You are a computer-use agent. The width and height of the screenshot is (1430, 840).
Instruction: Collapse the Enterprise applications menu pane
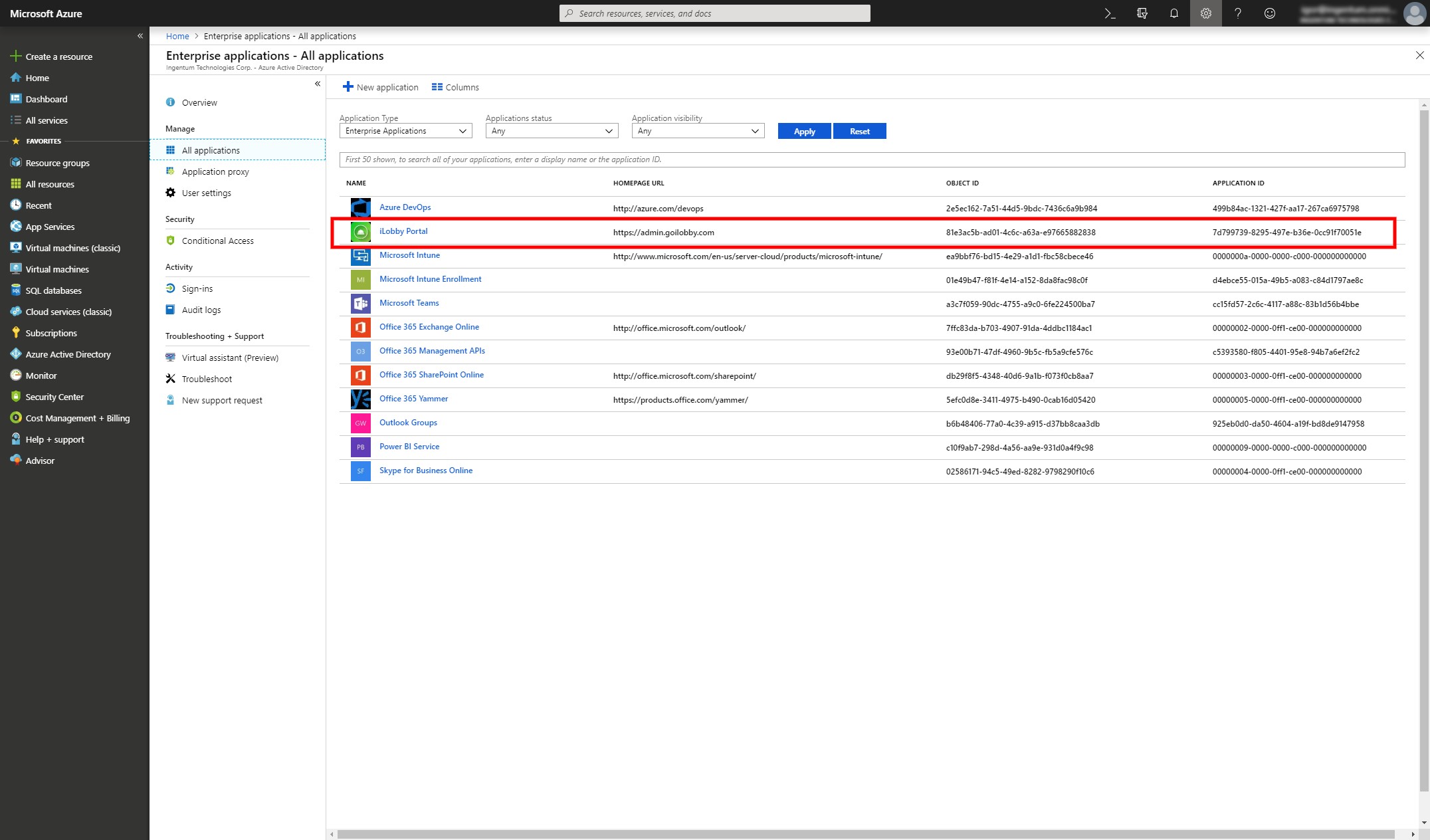coord(318,84)
